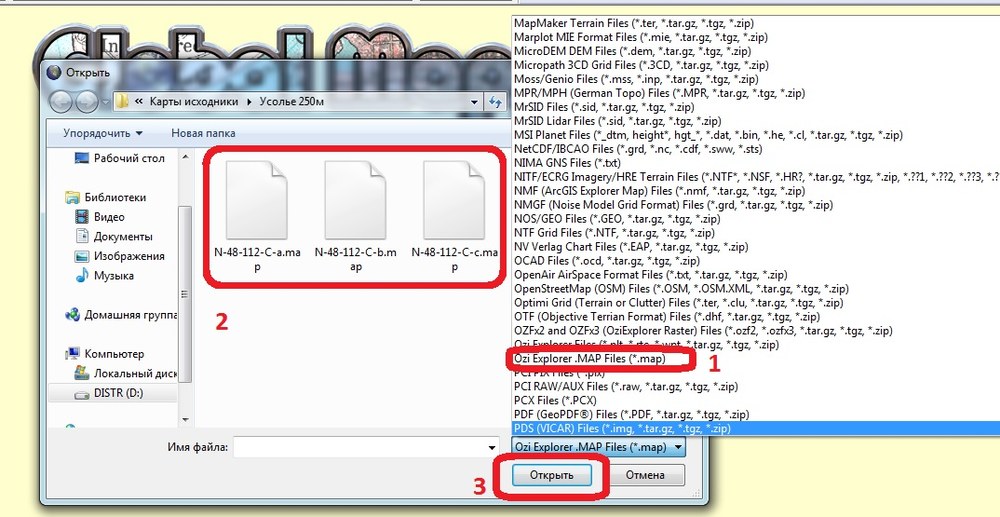Click the Back navigation arrow button
Viewport: 1000px width, 517px height.
pos(61,101)
